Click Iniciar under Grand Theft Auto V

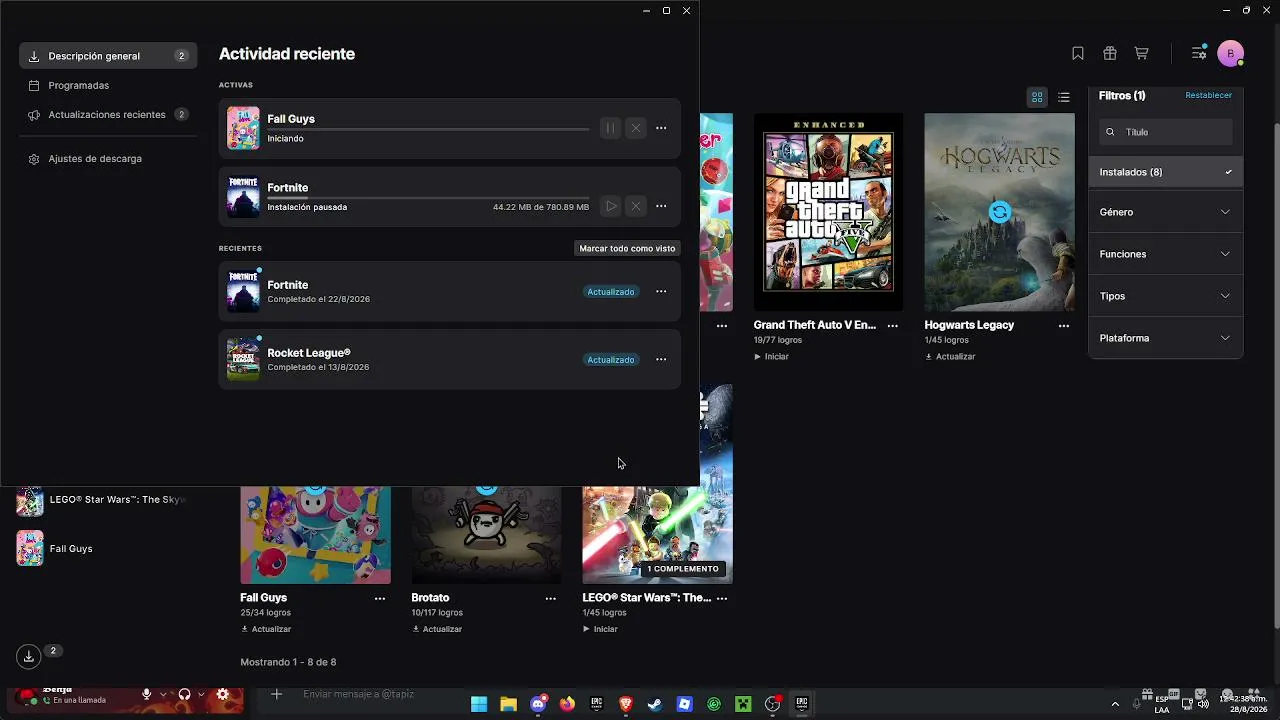click(x=771, y=357)
